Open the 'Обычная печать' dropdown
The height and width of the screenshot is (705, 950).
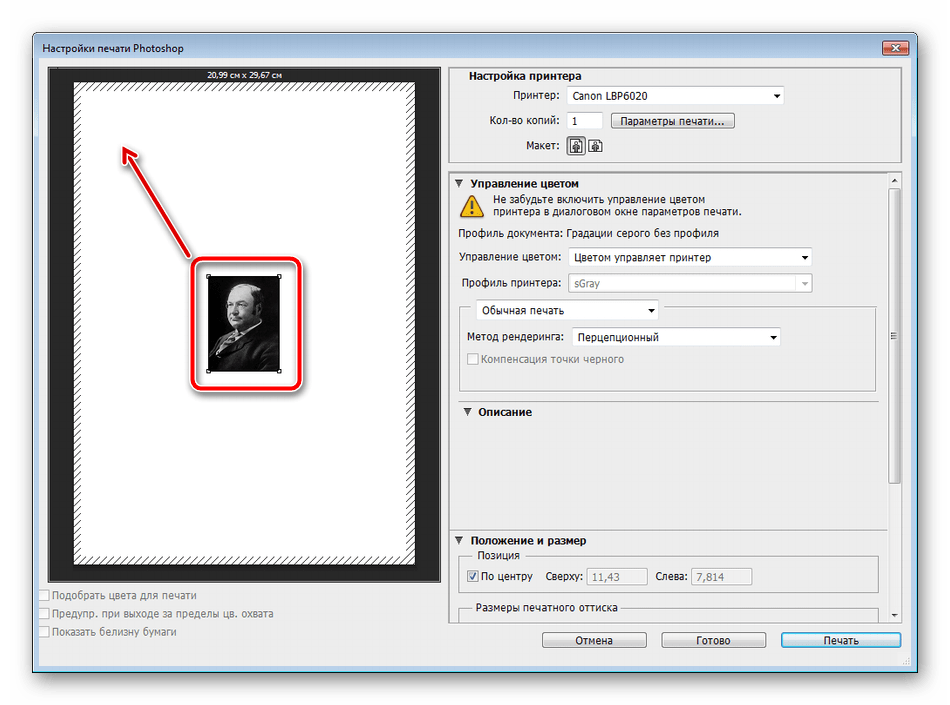[567, 310]
